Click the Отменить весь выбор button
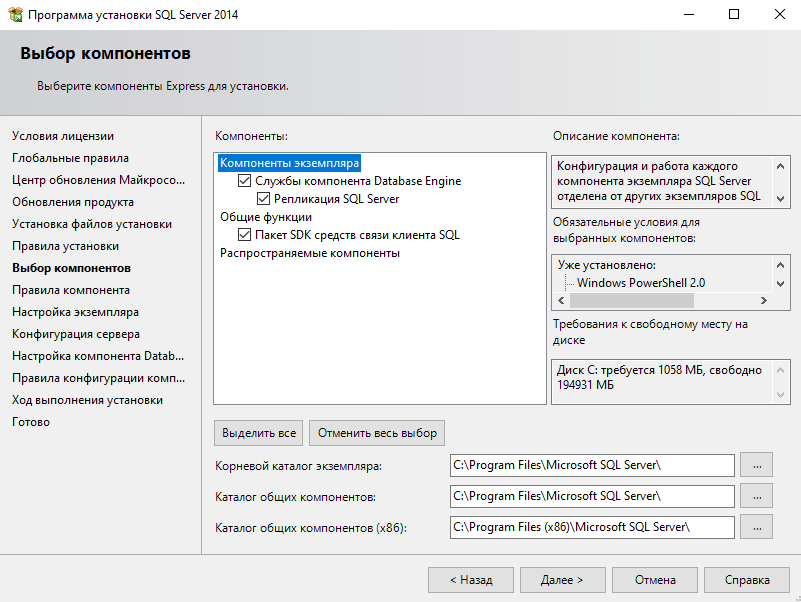801x602 pixels. click(x=377, y=433)
